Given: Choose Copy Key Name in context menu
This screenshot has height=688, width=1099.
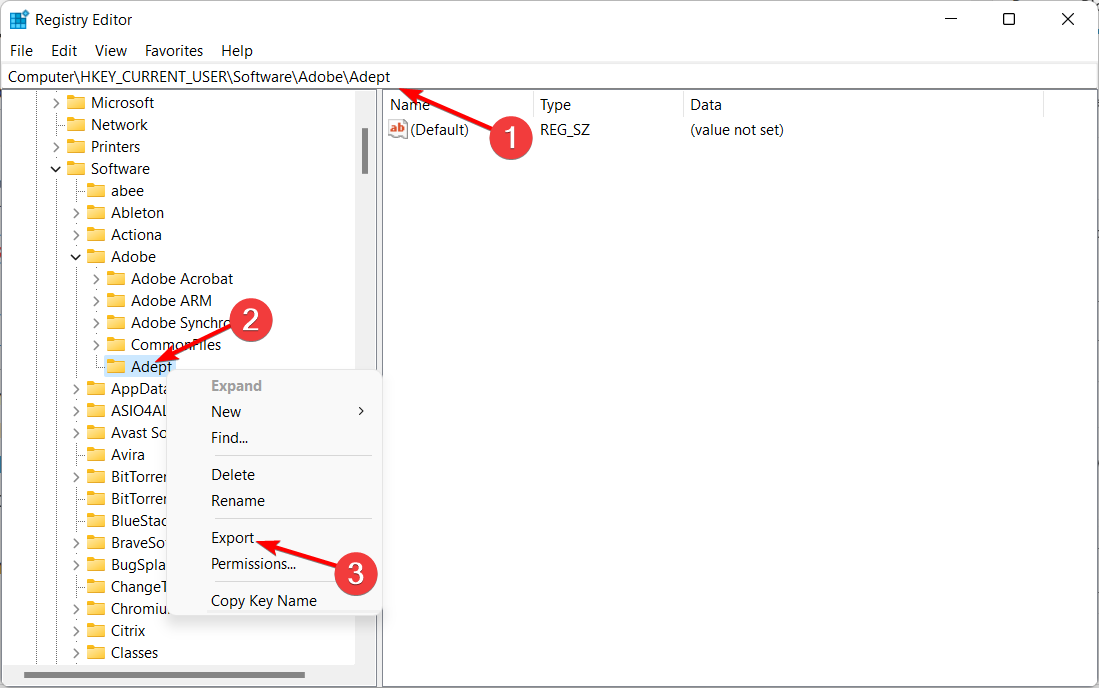Looking at the screenshot, I should (274, 601).
